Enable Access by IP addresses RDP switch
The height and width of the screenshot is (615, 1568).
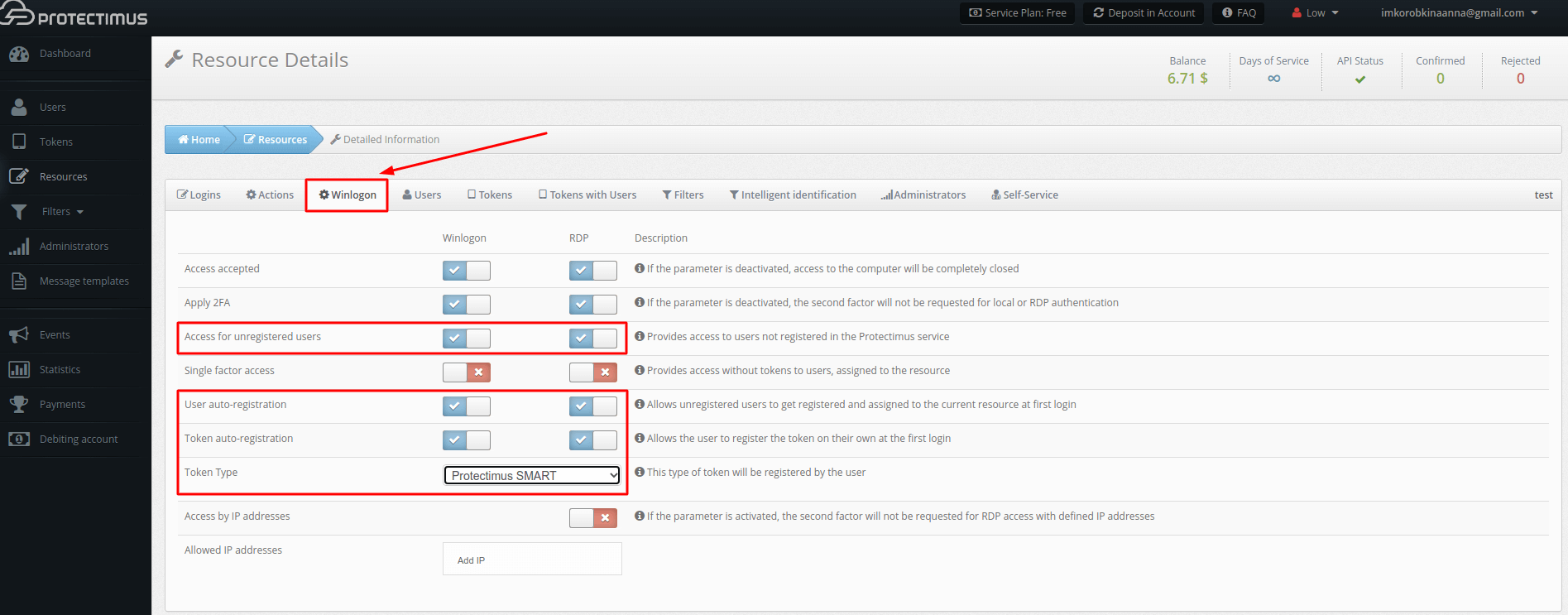coord(593,518)
